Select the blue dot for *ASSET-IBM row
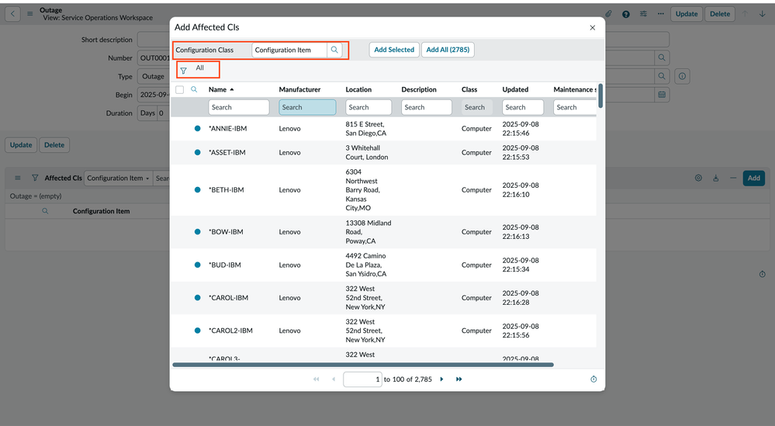775x426 pixels. tap(197, 152)
